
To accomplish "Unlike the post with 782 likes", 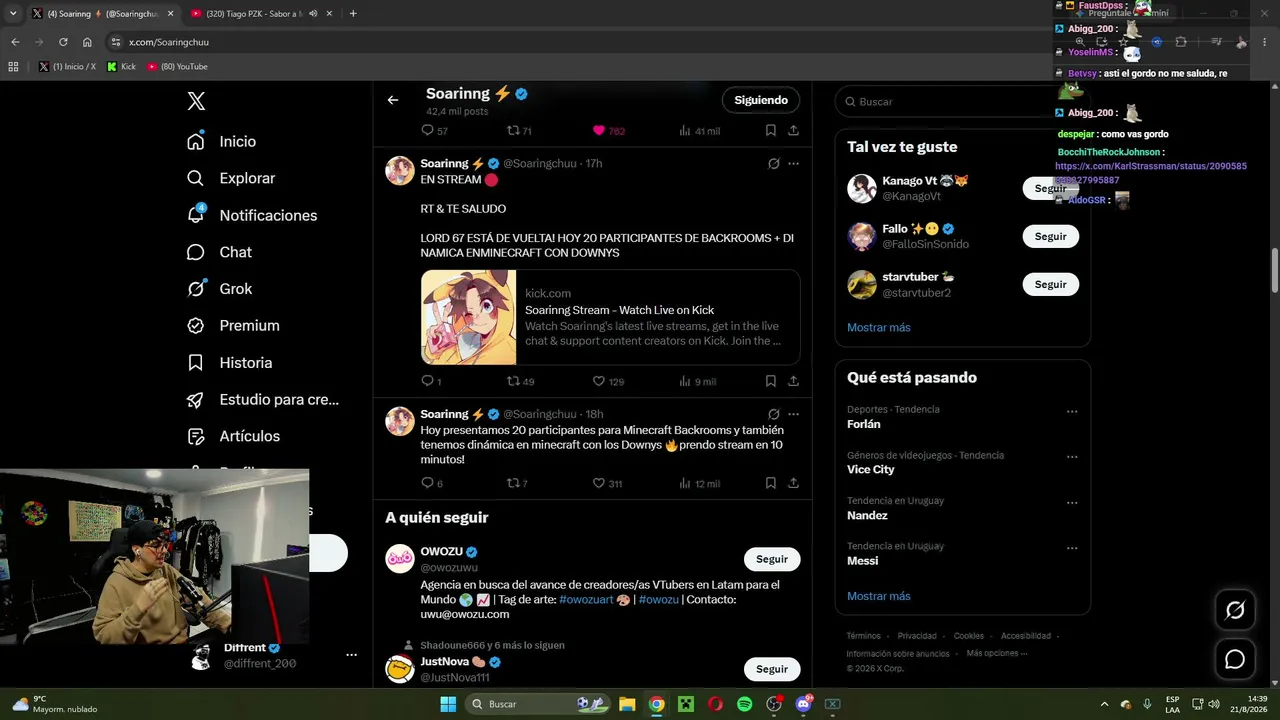I will click(608, 131).
